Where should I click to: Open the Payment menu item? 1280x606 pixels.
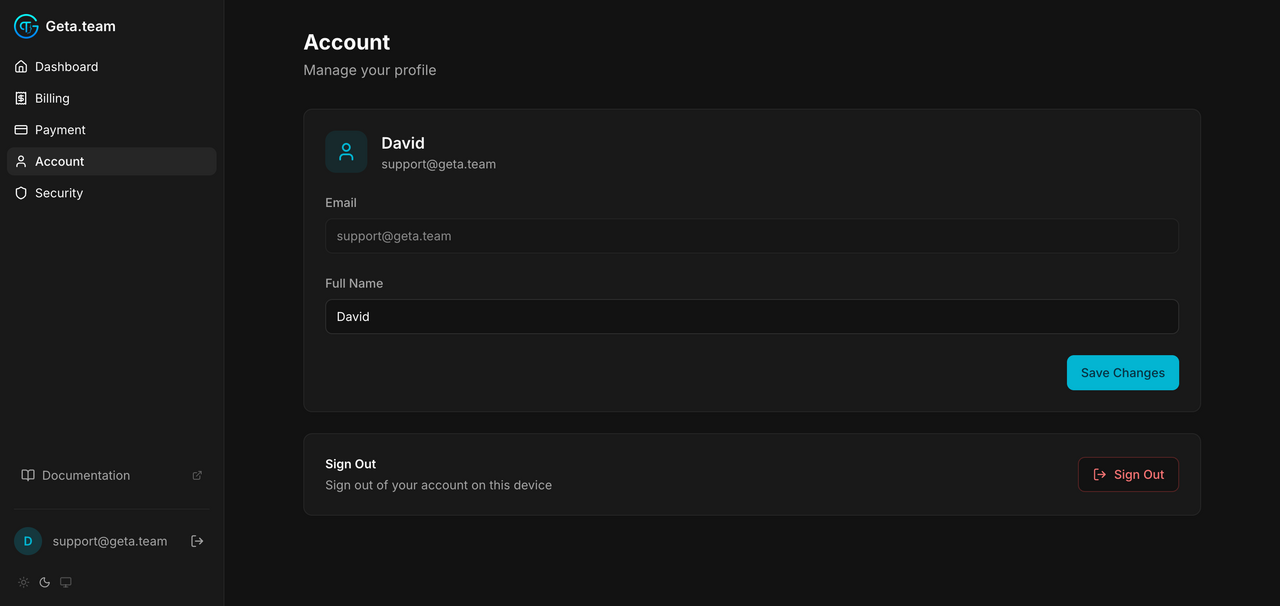click(111, 130)
